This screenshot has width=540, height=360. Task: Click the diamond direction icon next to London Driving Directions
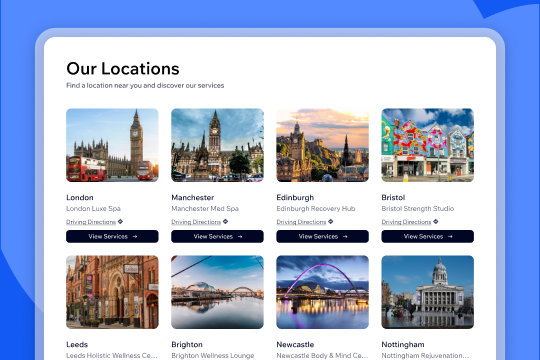(120, 222)
